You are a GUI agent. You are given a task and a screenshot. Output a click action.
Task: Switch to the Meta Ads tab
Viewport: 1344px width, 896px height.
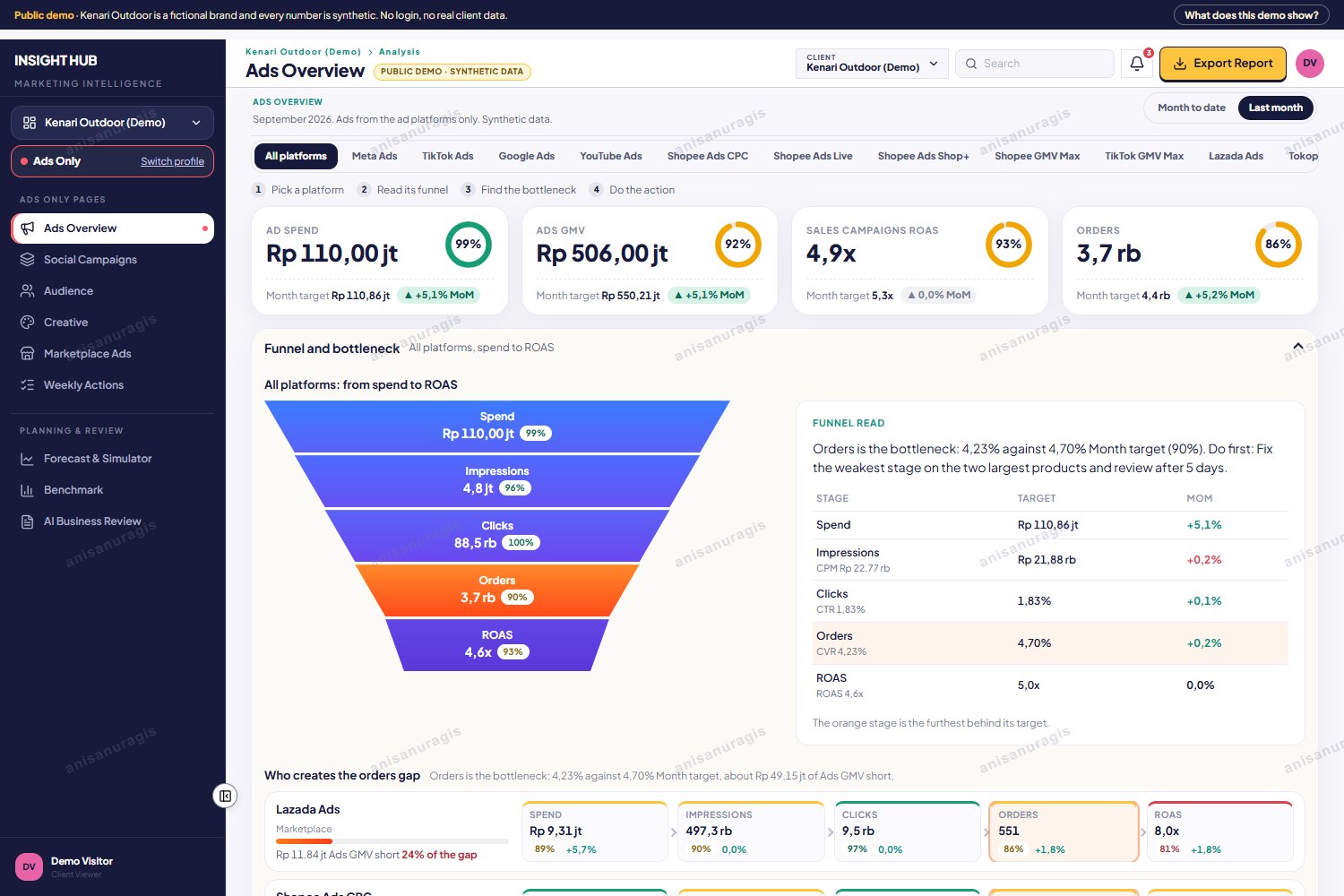pos(375,156)
